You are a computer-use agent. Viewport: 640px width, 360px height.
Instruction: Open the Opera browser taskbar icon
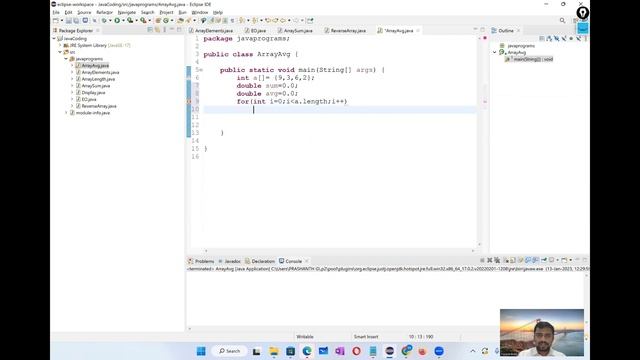[x=356, y=351]
